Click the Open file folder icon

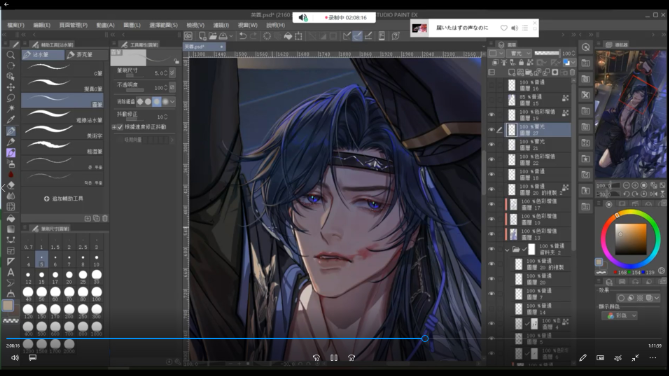point(212,36)
